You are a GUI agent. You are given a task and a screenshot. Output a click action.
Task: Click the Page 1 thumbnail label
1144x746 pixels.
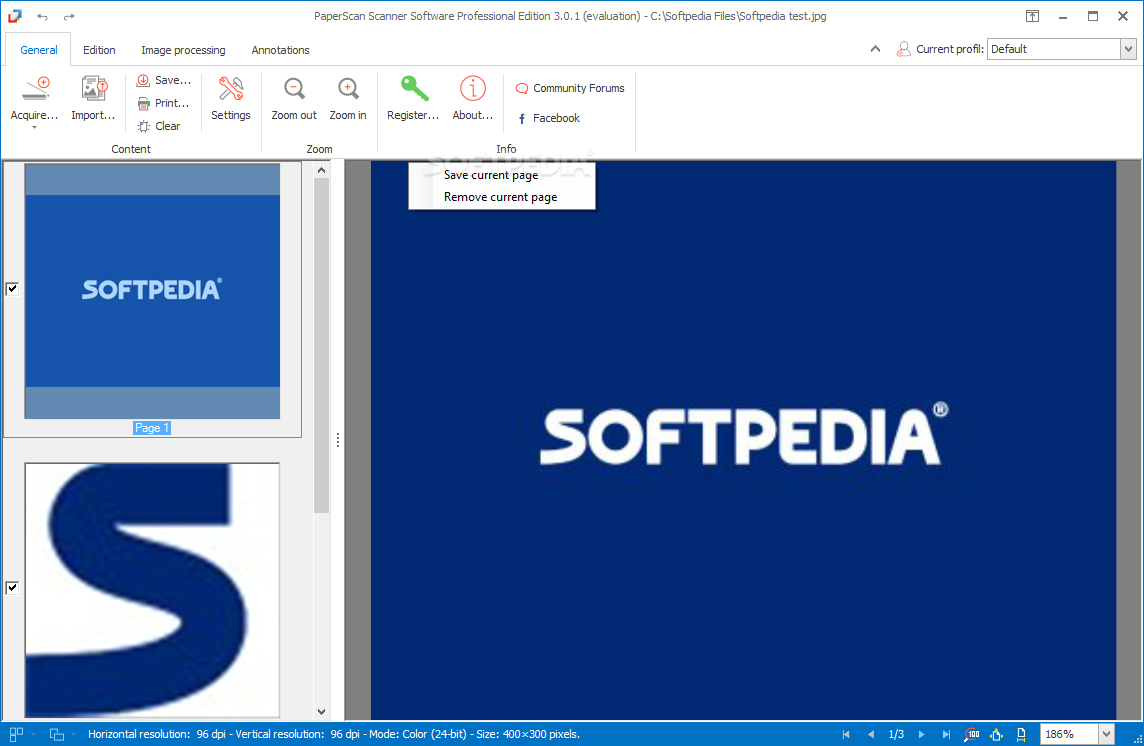click(152, 428)
